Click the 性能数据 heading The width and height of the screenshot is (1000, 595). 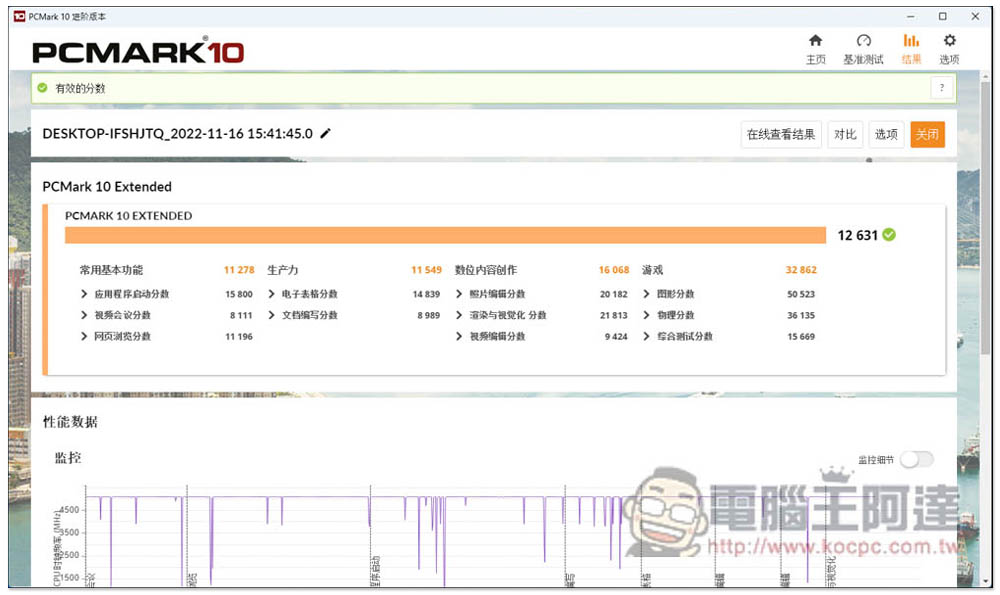[70, 422]
